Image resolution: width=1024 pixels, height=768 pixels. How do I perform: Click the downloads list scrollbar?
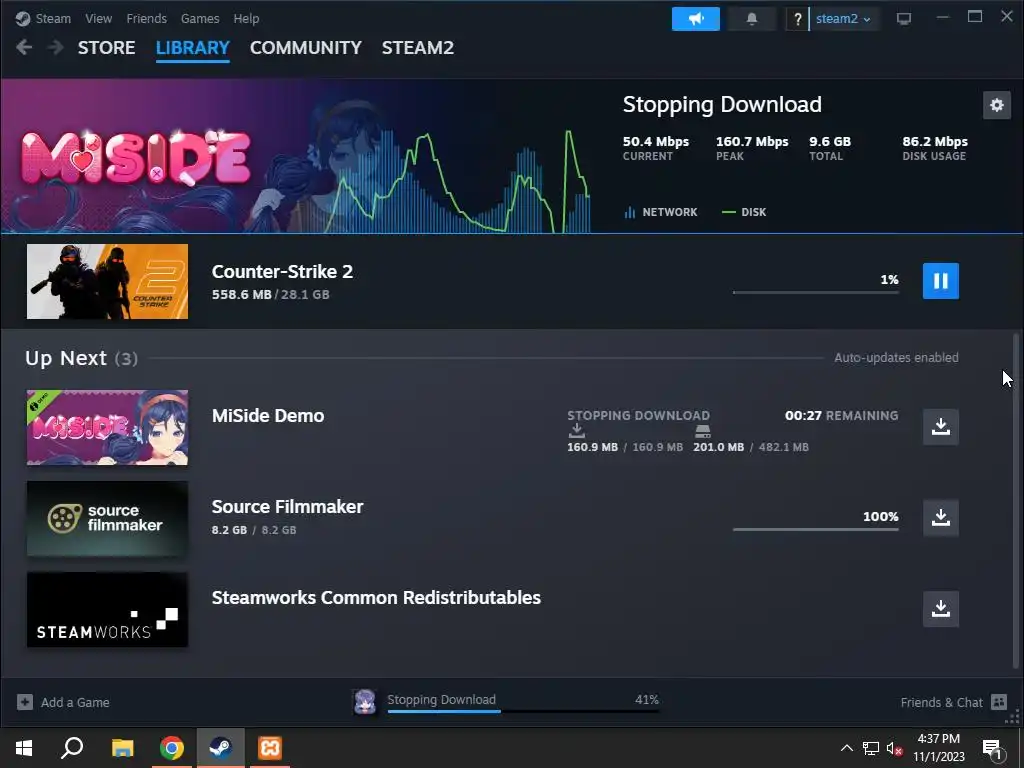click(1016, 502)
